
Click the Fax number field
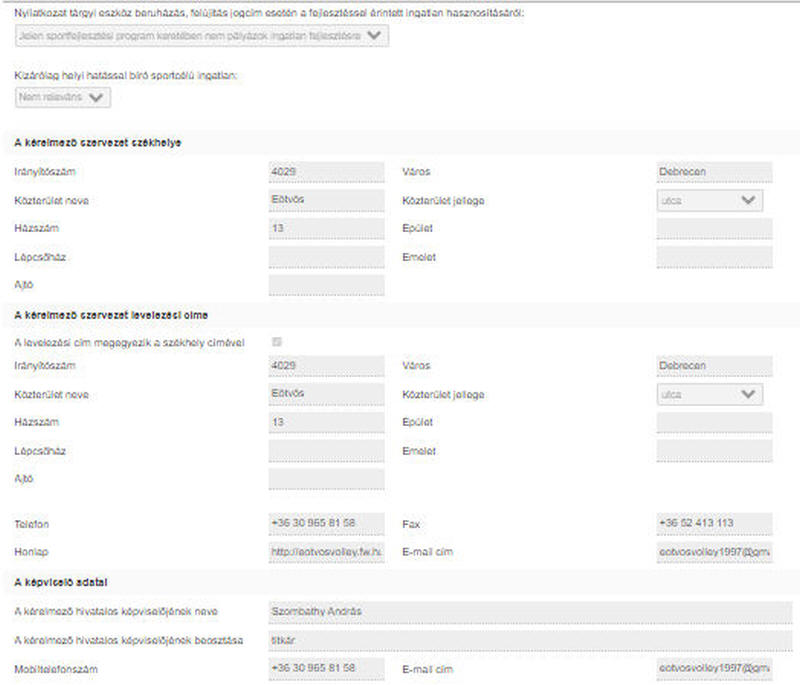(714, 524)
